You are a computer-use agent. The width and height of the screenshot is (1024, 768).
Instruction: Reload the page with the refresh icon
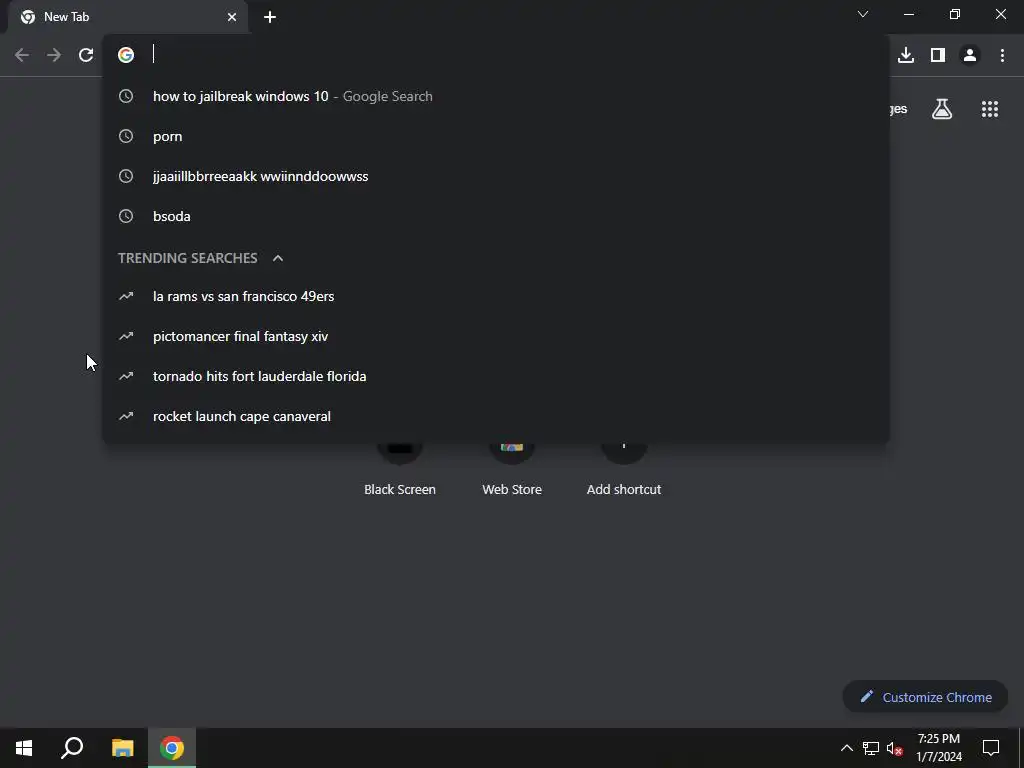point(86,55)
